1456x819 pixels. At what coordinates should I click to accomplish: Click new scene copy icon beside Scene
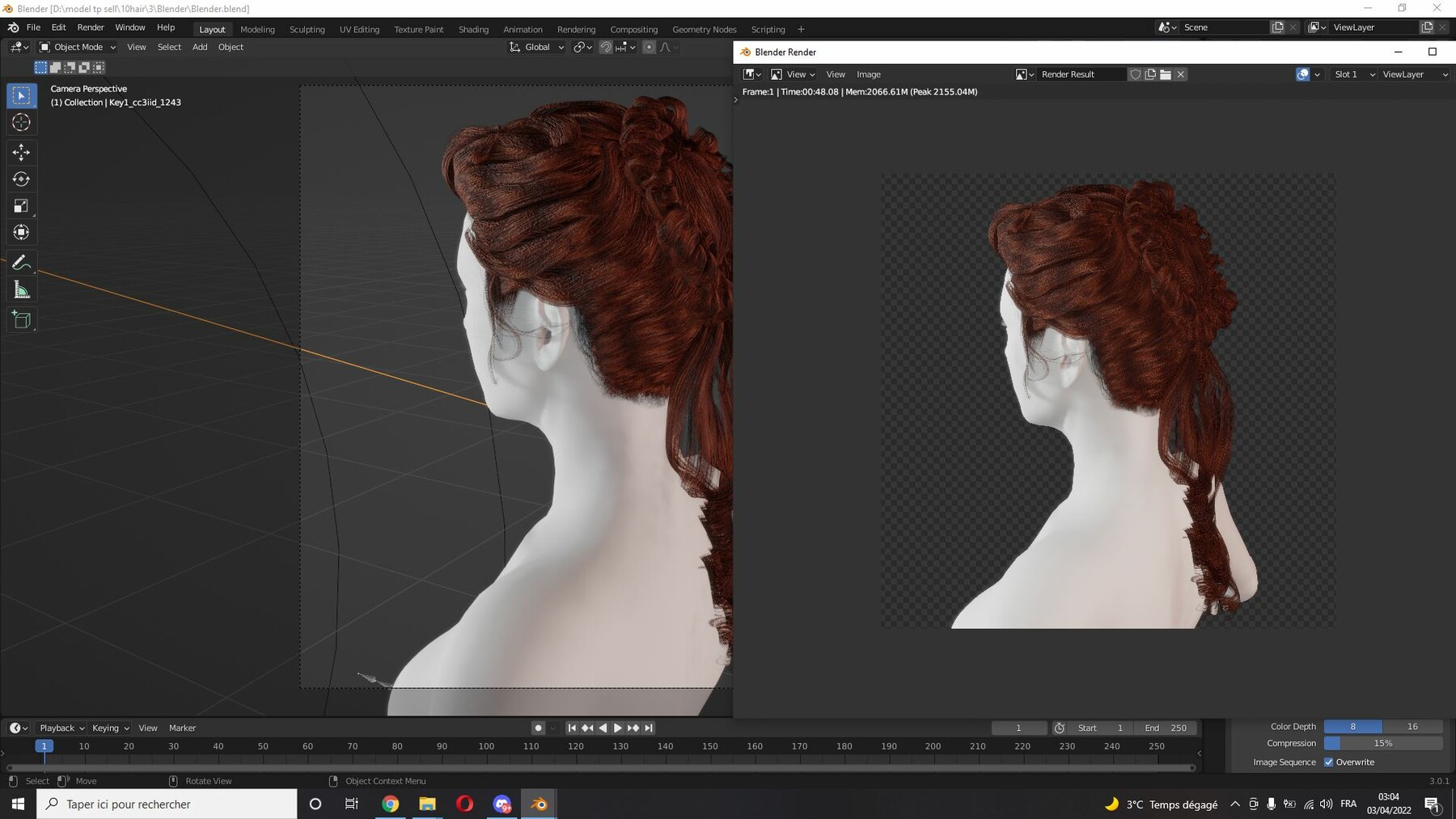(x=1277, y=27)
